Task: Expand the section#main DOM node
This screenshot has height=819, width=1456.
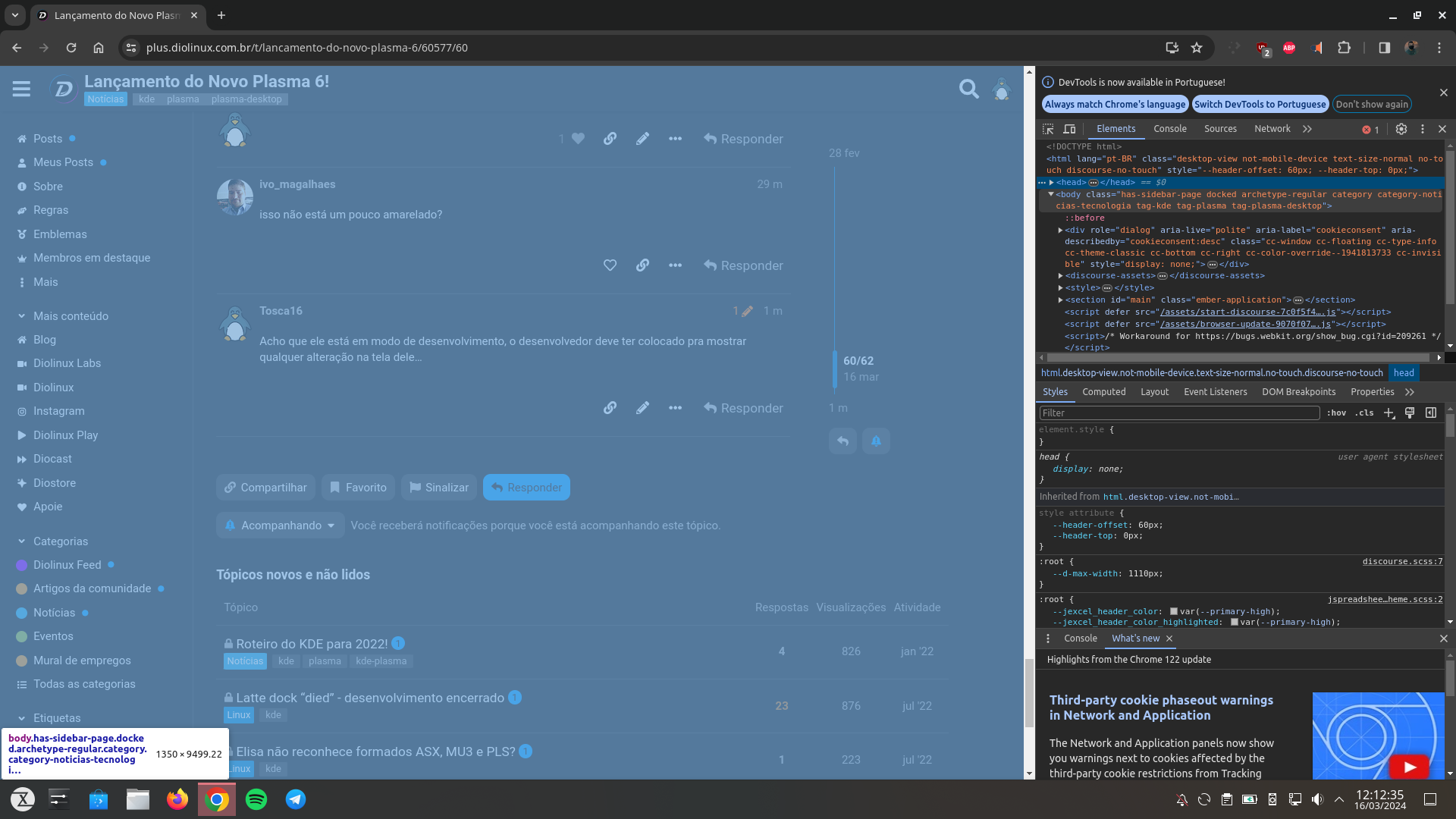Action: click(1060, 300)
